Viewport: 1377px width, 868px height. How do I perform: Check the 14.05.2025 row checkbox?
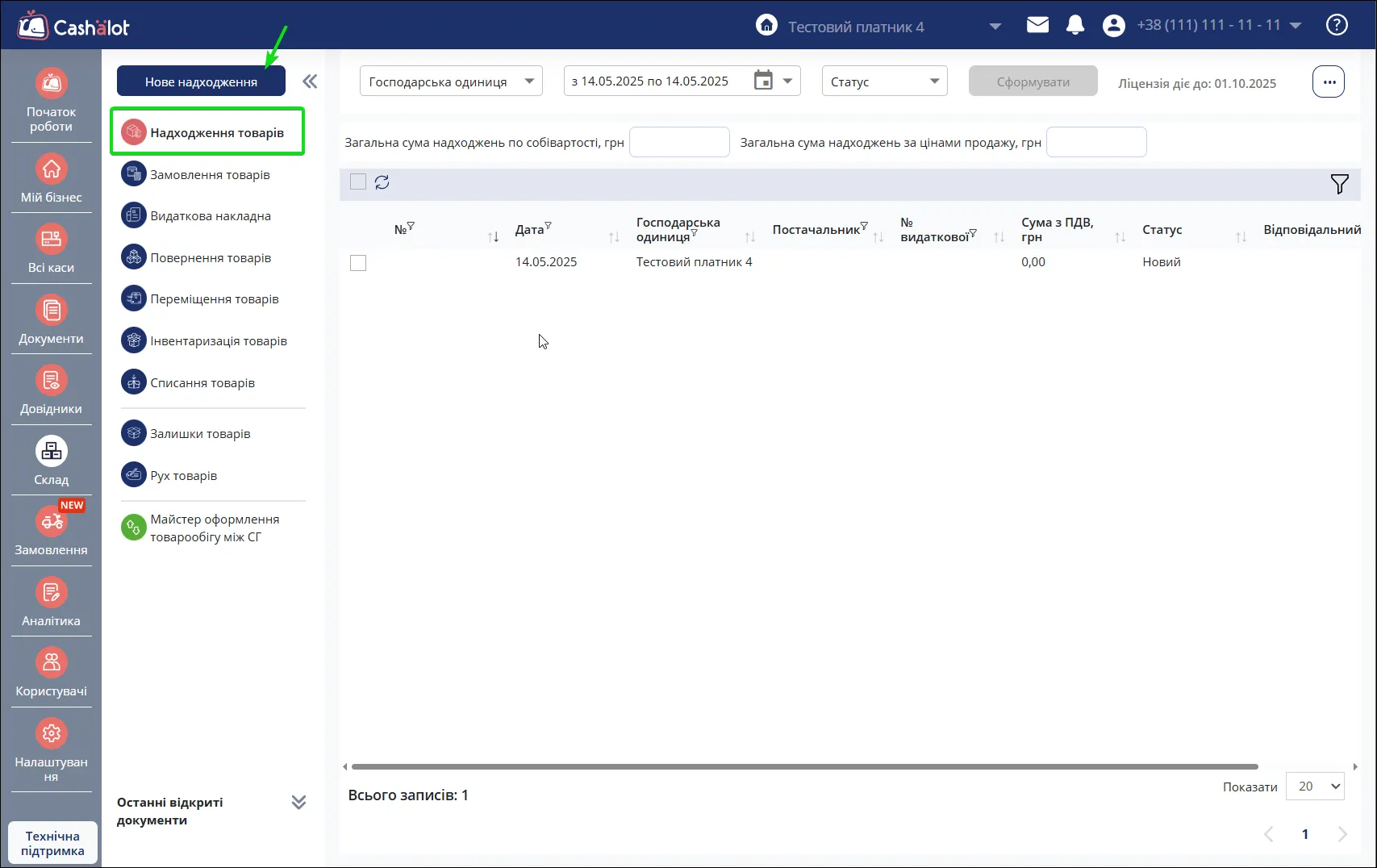coord(358,263)
